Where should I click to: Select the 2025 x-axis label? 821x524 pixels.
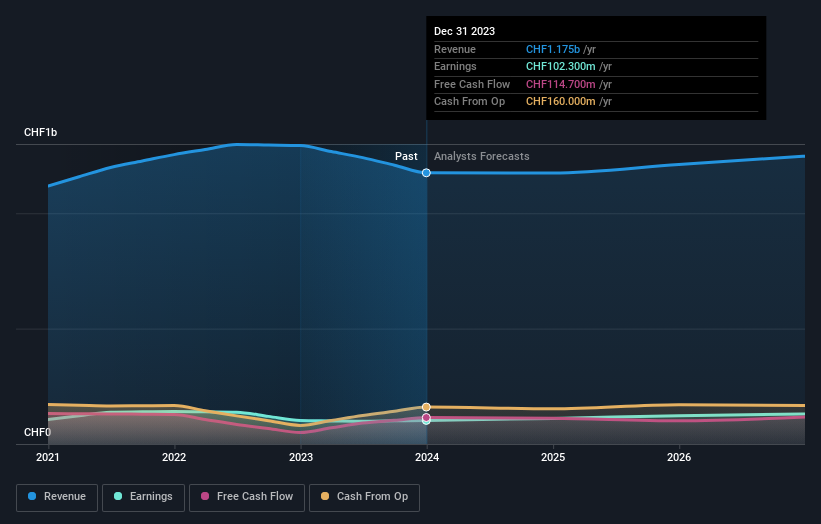[x=553, y=457]
